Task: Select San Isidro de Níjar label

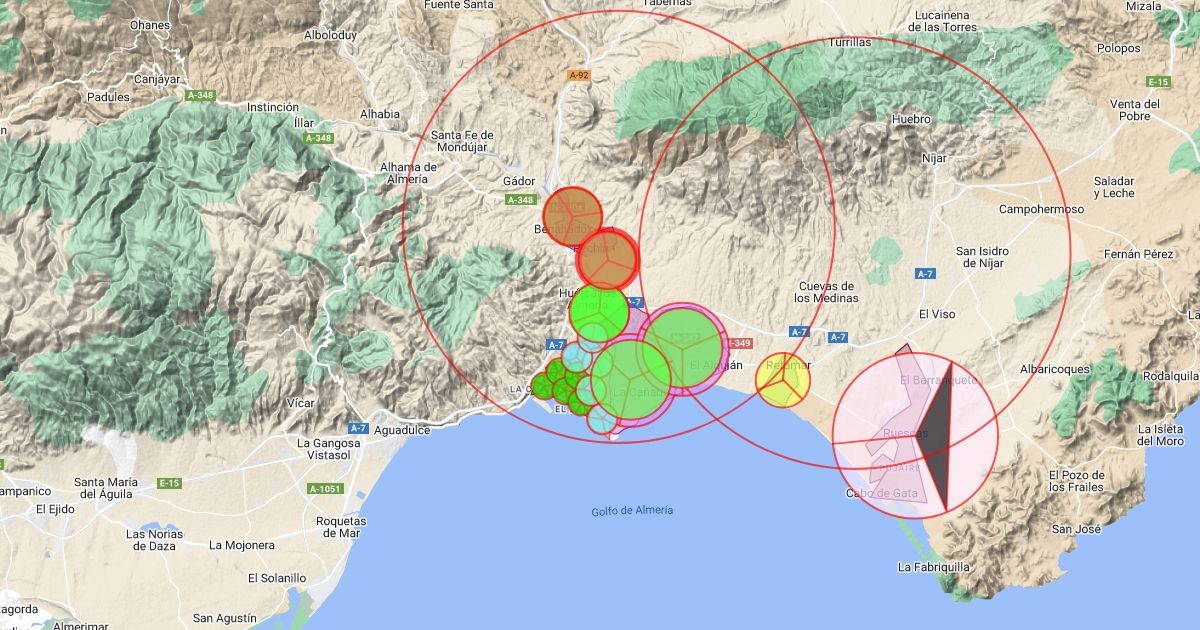Action: pos(982,258)
